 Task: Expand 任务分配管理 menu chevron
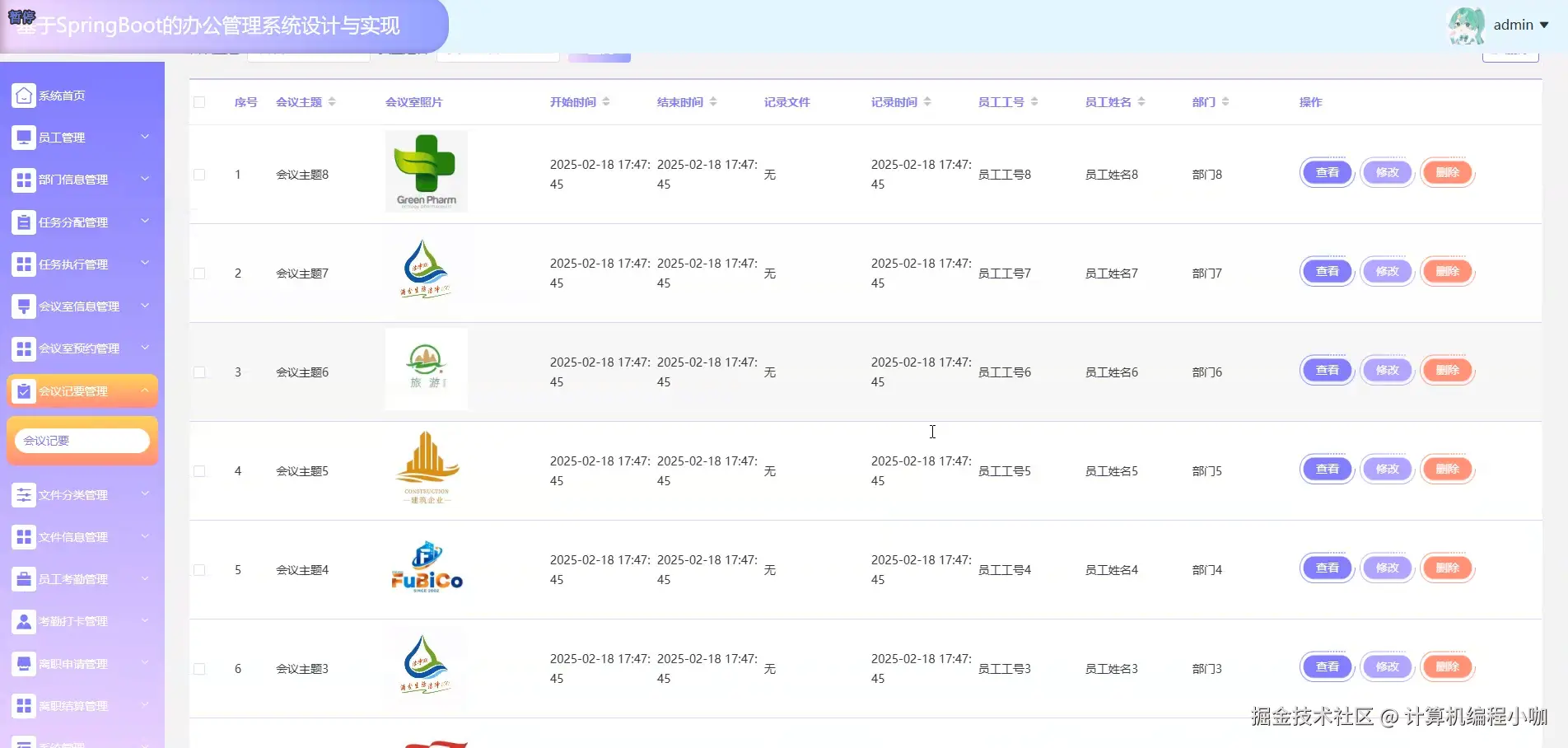point(145,221)
